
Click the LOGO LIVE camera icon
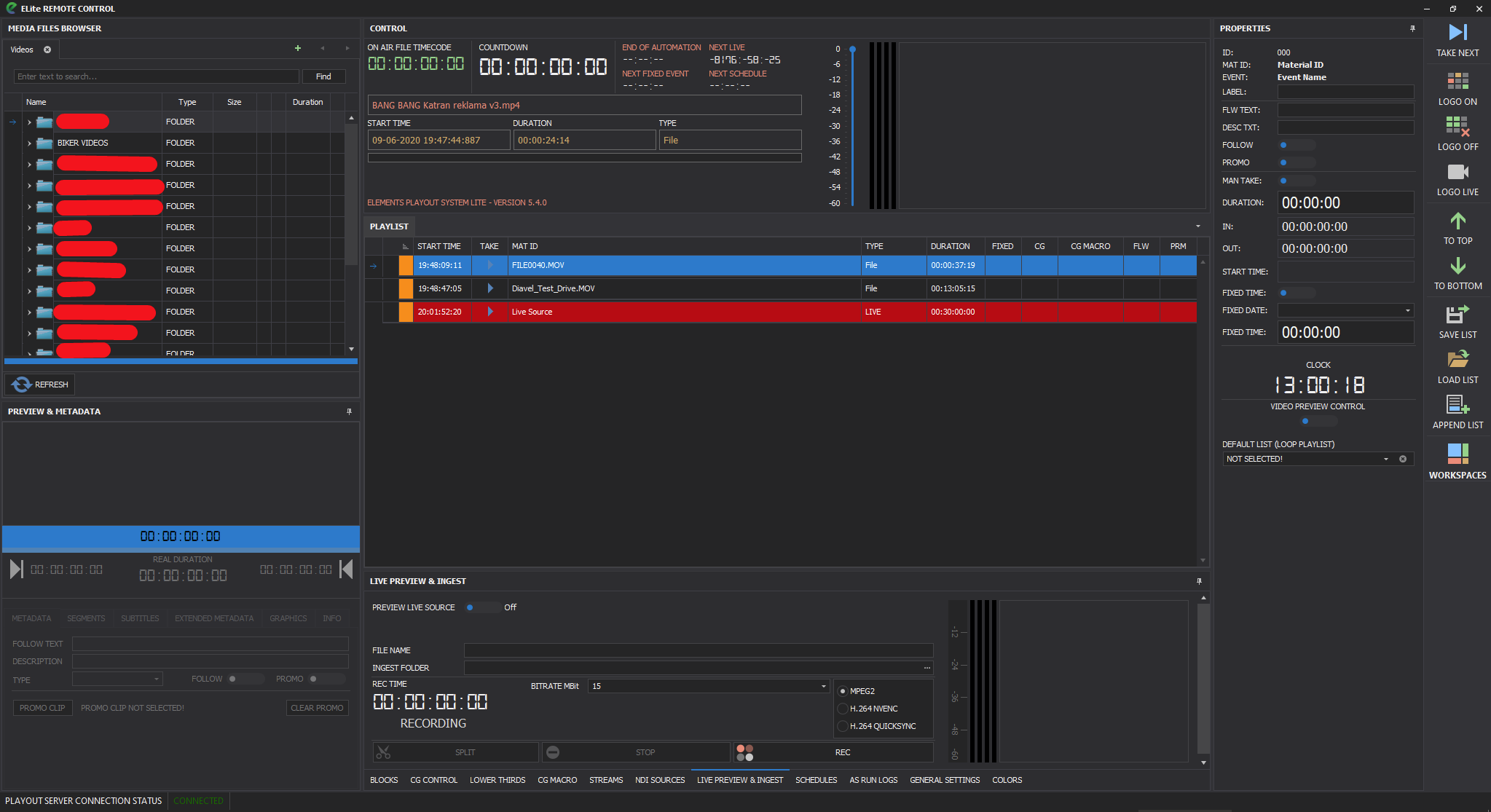point(1457,172)
